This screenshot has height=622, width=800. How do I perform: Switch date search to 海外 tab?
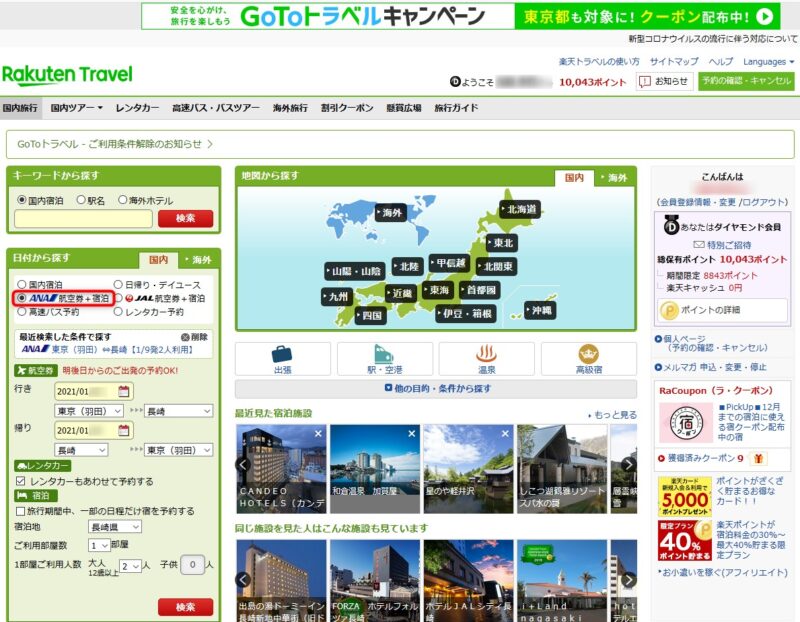coord(198,260)
